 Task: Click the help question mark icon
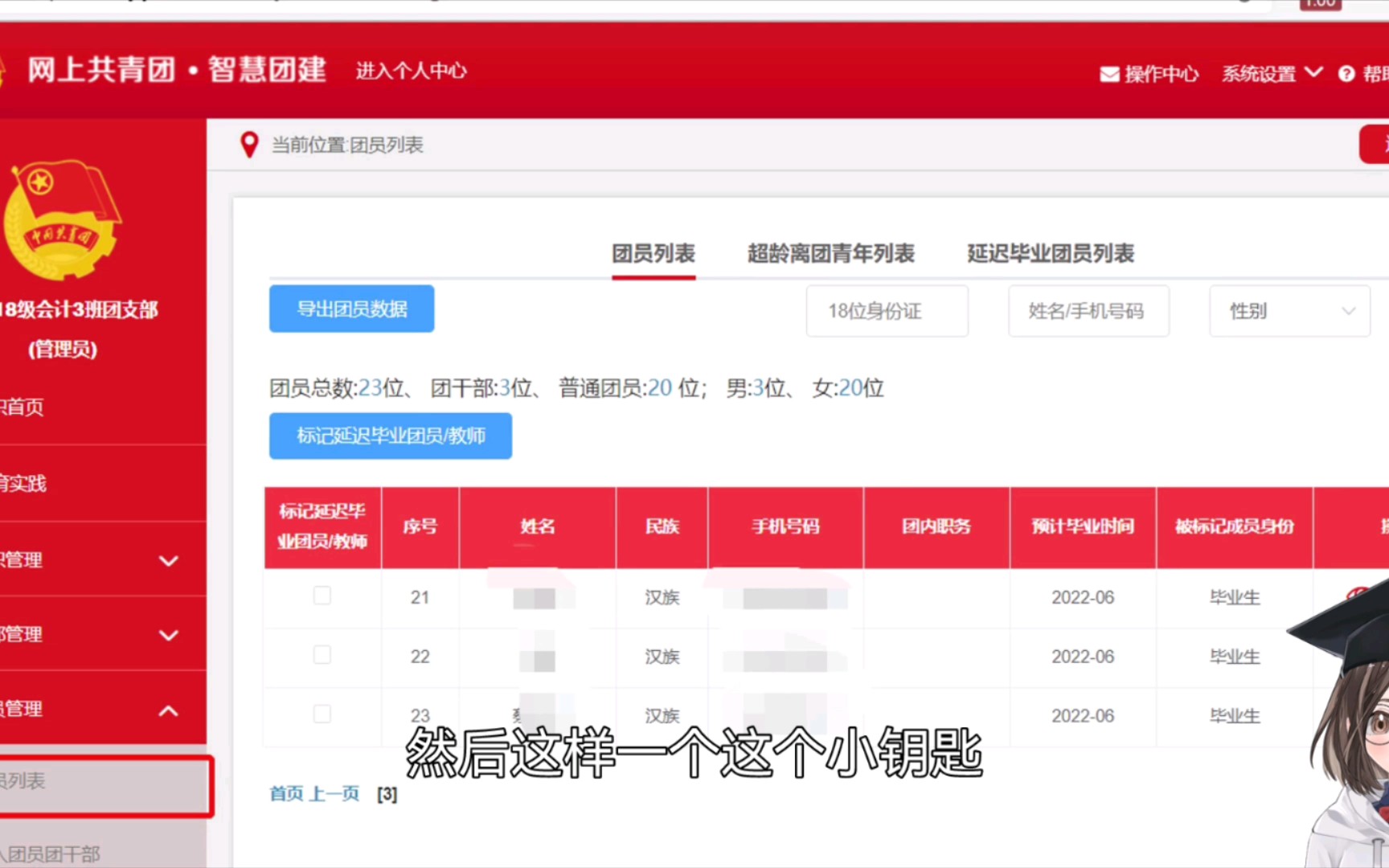(x=1346, y=74)
